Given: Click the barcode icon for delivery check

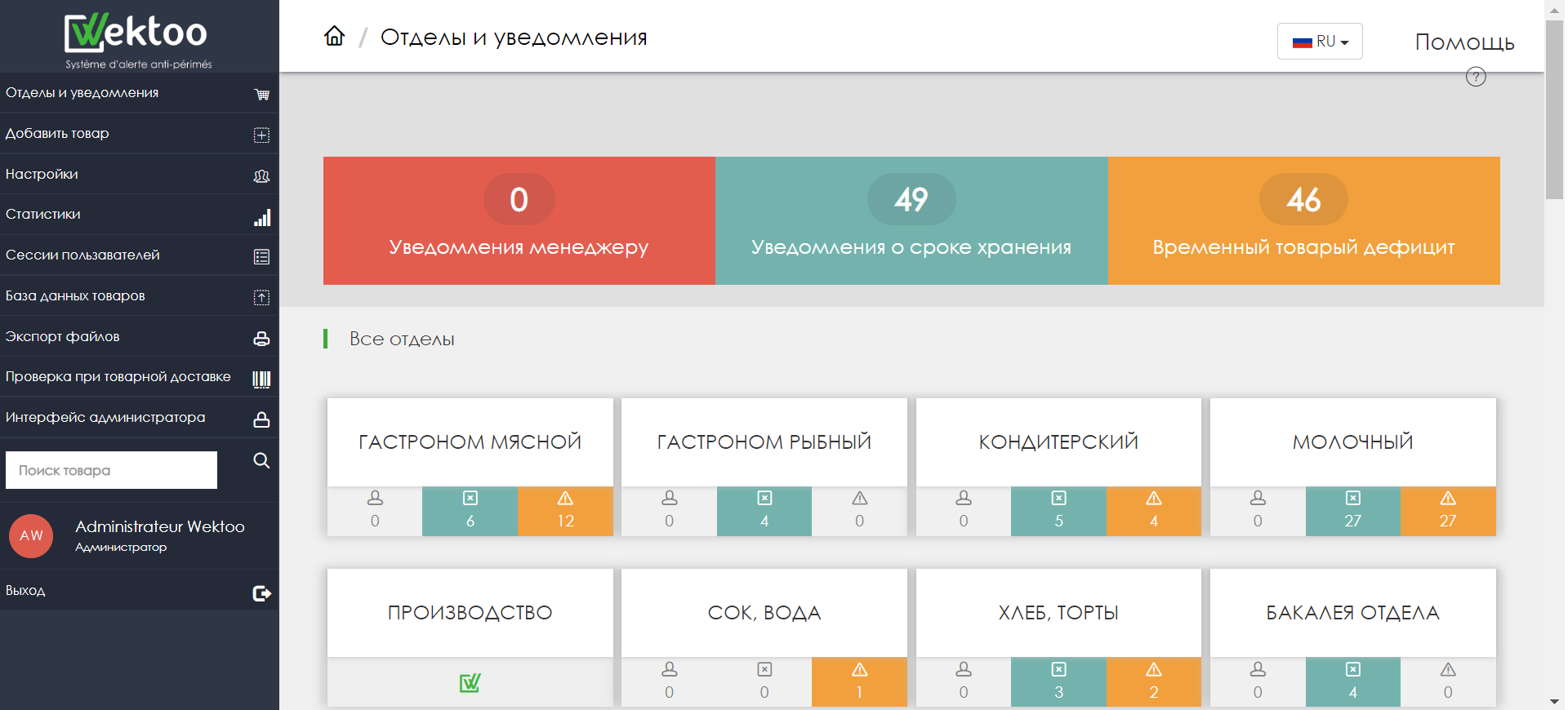Looking at the screenshot, I should [x=261, y=379].
